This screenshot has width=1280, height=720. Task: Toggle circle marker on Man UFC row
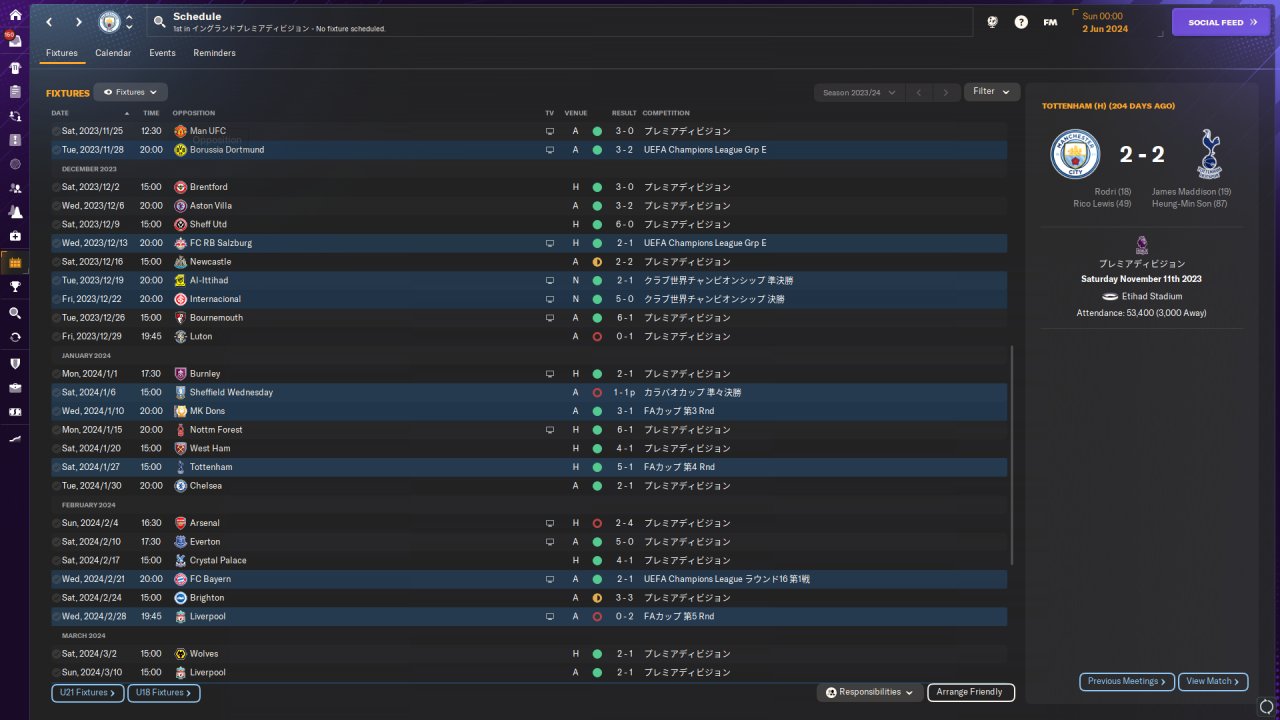pos(56,131)
